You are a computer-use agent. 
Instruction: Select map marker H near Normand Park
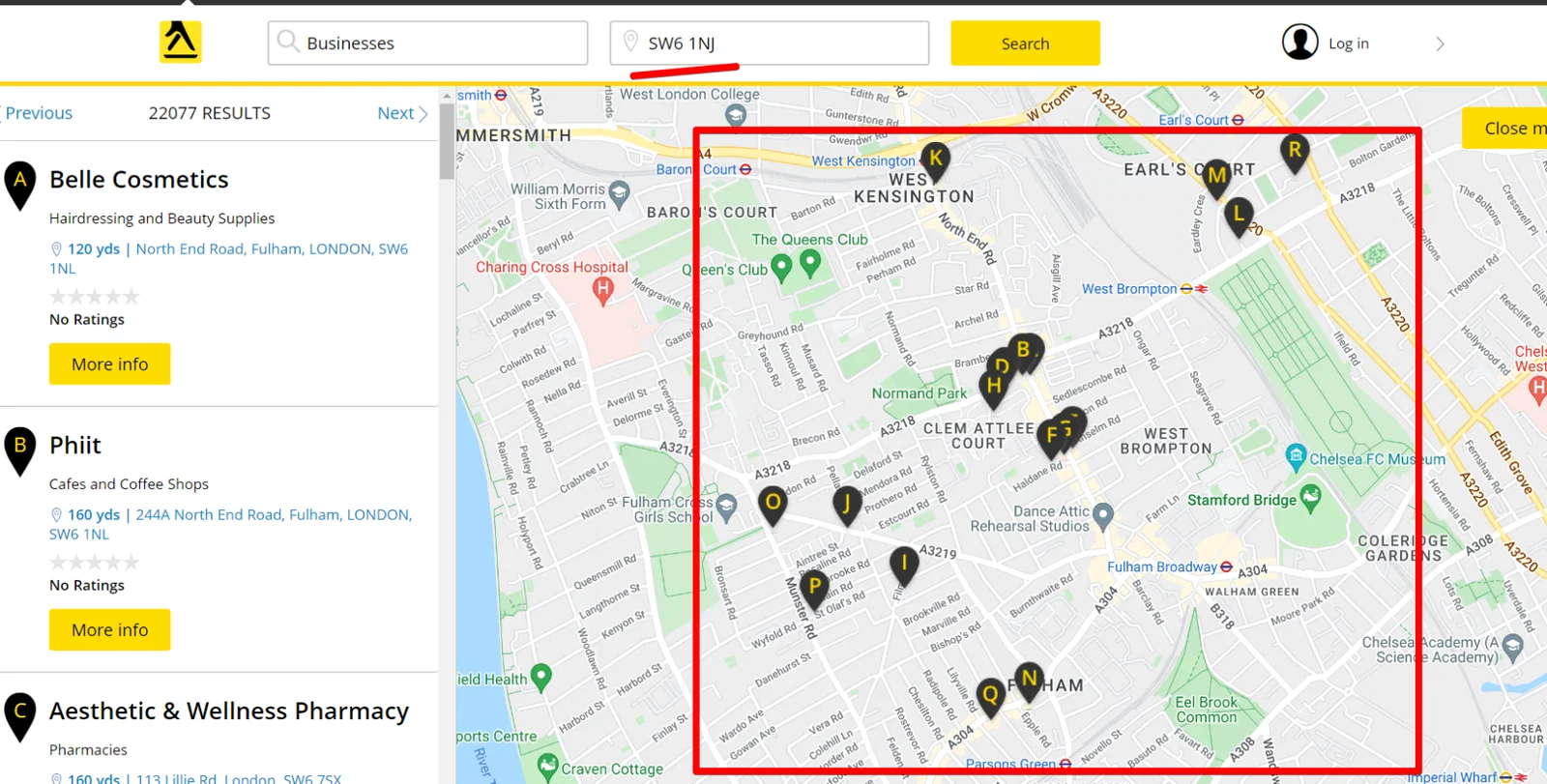(994, 389)
